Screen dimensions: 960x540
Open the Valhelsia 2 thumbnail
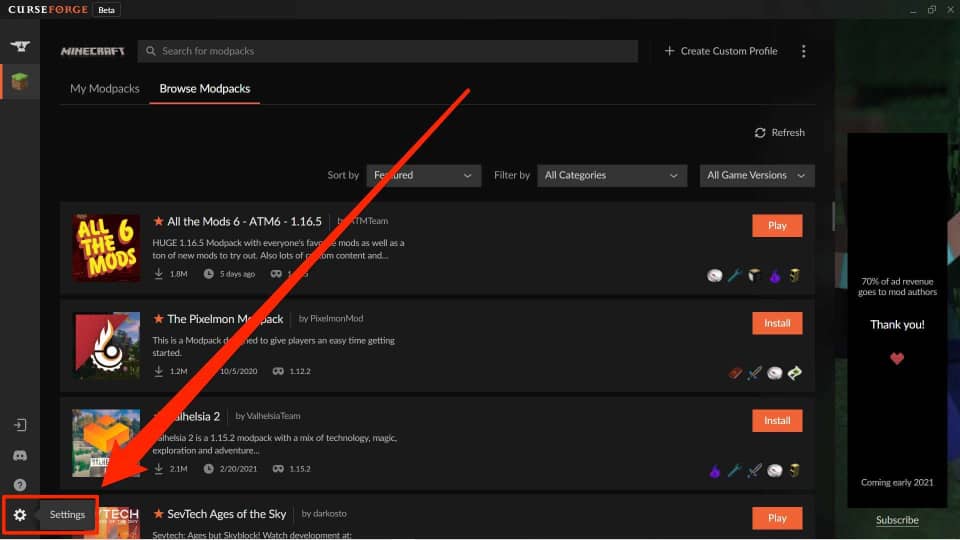[106, 443]
